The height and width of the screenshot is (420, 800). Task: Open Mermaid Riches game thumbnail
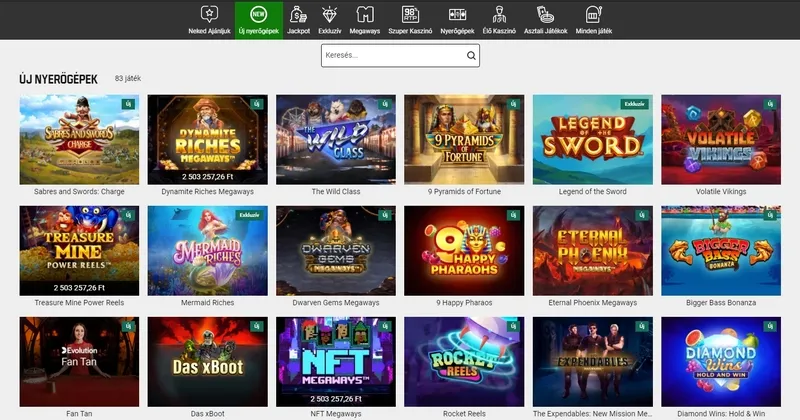click(x=208, y=250)
